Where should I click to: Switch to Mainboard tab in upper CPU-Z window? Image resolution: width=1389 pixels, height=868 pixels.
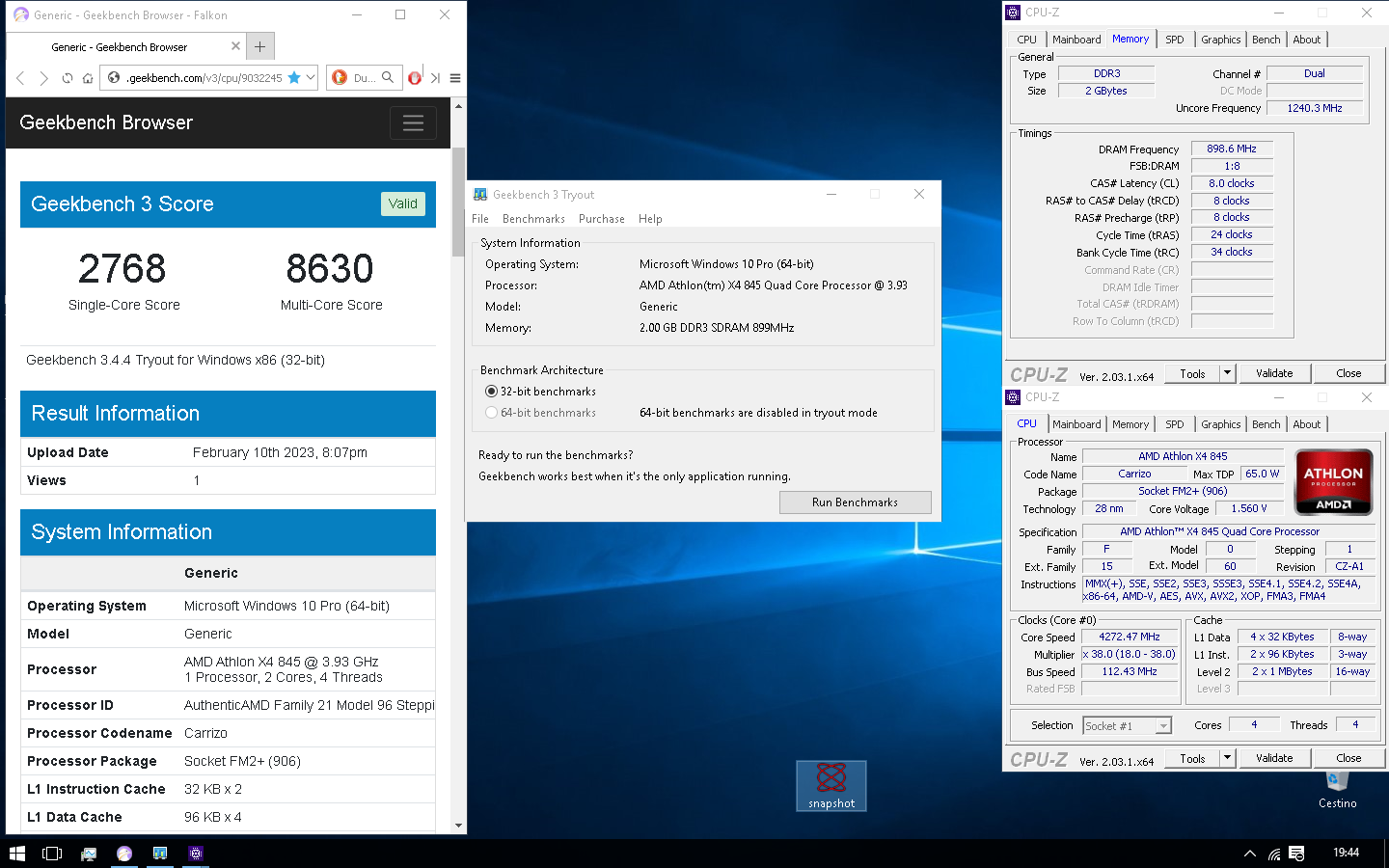(1076, 40)
